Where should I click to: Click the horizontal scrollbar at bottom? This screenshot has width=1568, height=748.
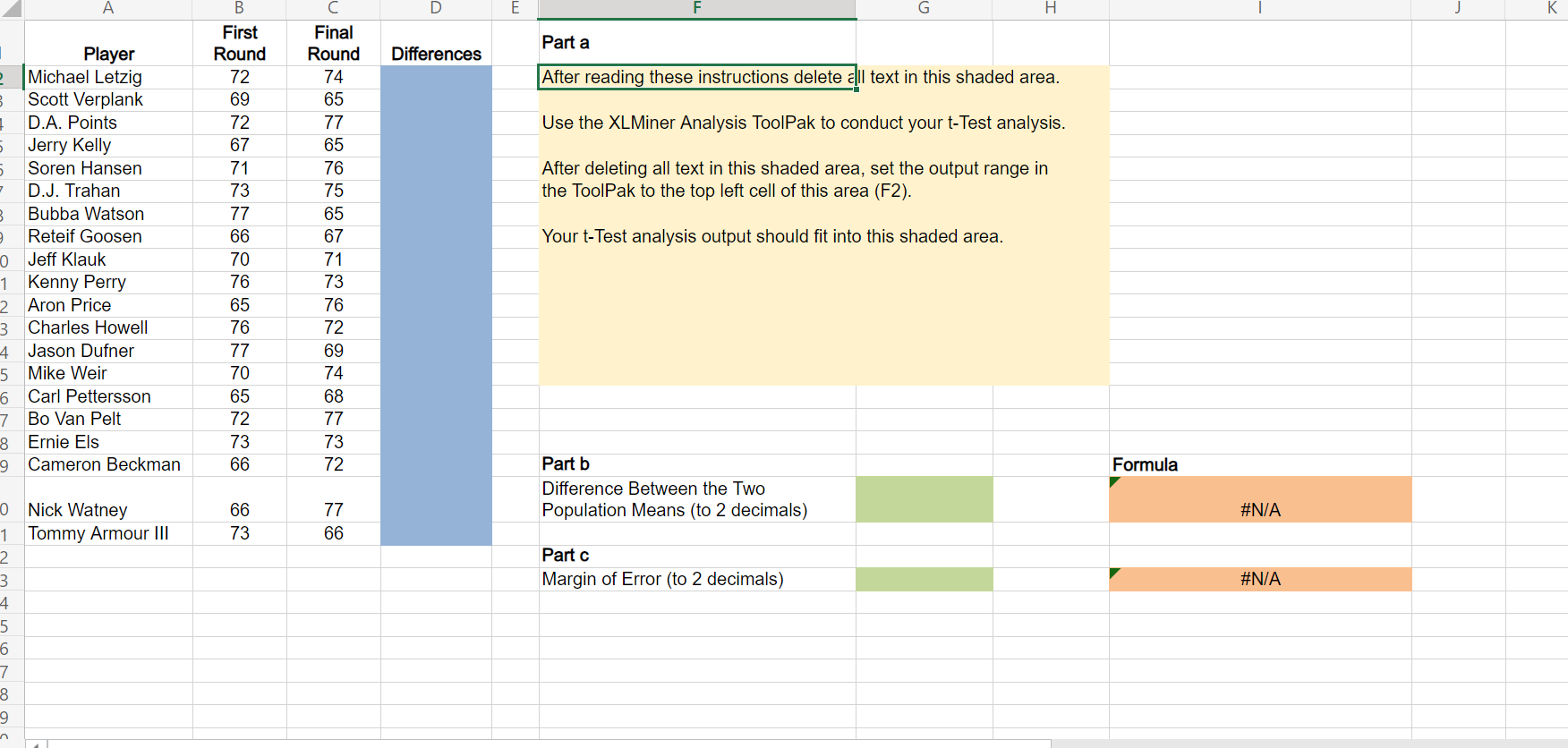550,744
